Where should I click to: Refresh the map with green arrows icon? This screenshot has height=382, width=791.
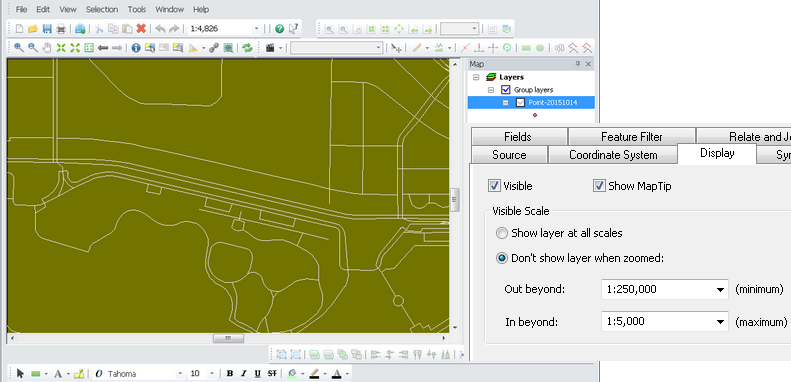pos(247,48)
